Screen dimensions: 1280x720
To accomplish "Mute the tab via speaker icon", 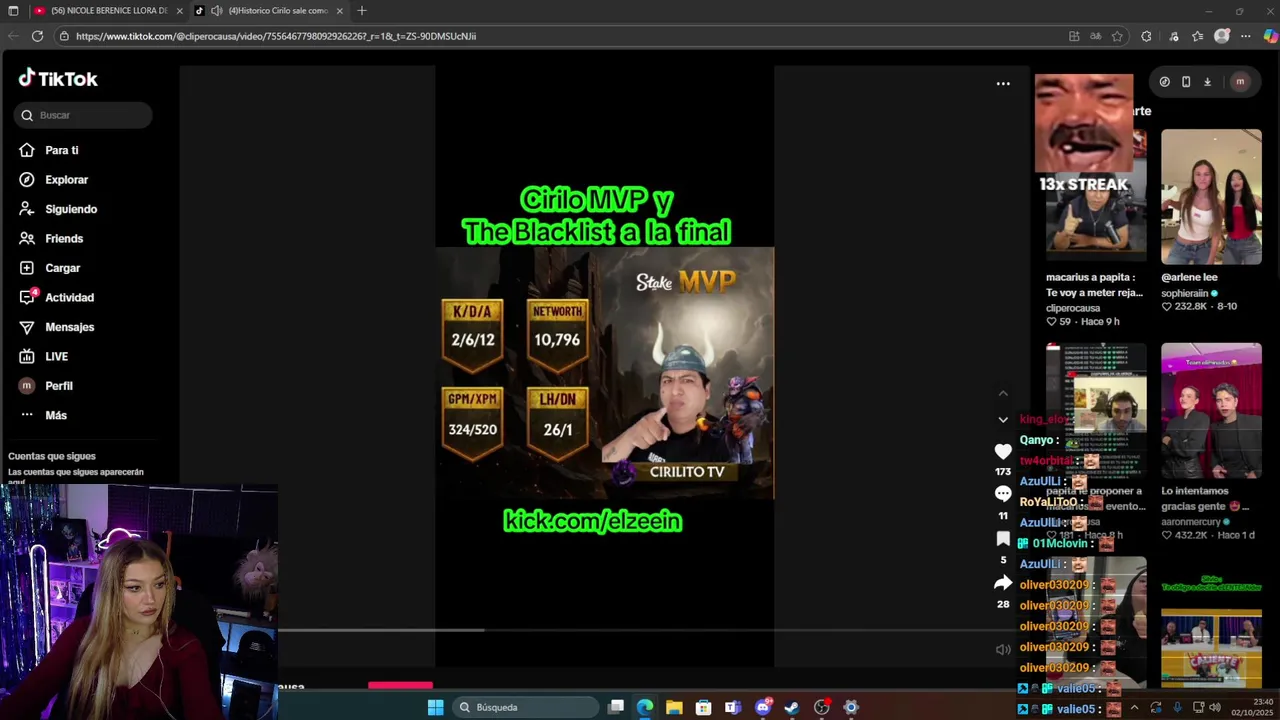I will [x=217, y=11].
